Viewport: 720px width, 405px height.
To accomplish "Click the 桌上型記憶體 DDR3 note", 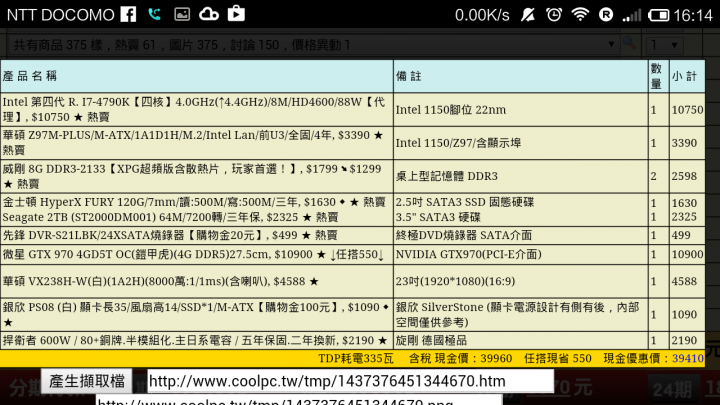I will [447, 176].
